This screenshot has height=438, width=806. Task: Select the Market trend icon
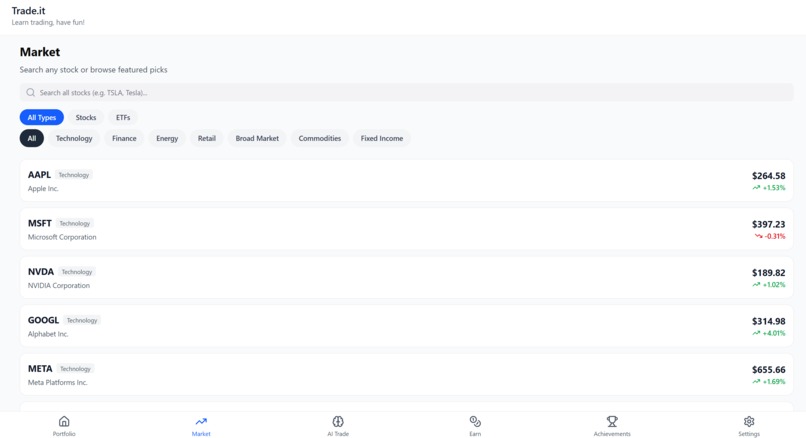click(201, 422)
